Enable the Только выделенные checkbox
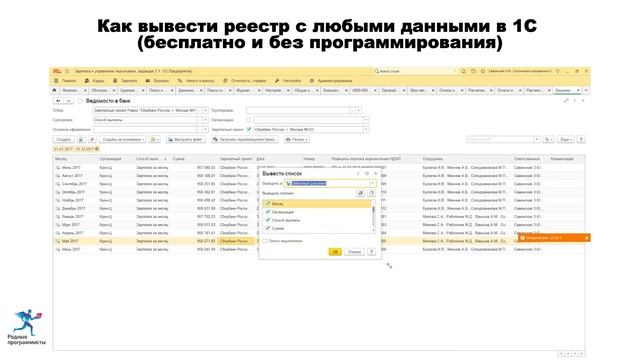This screenshot has height=360, width=640. [x=265, y=241]
